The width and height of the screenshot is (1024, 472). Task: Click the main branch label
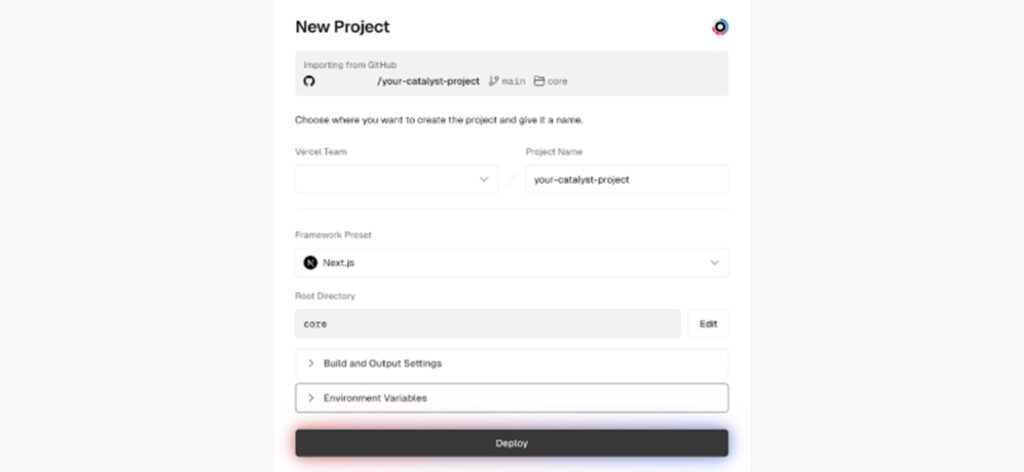pos(515,81)
